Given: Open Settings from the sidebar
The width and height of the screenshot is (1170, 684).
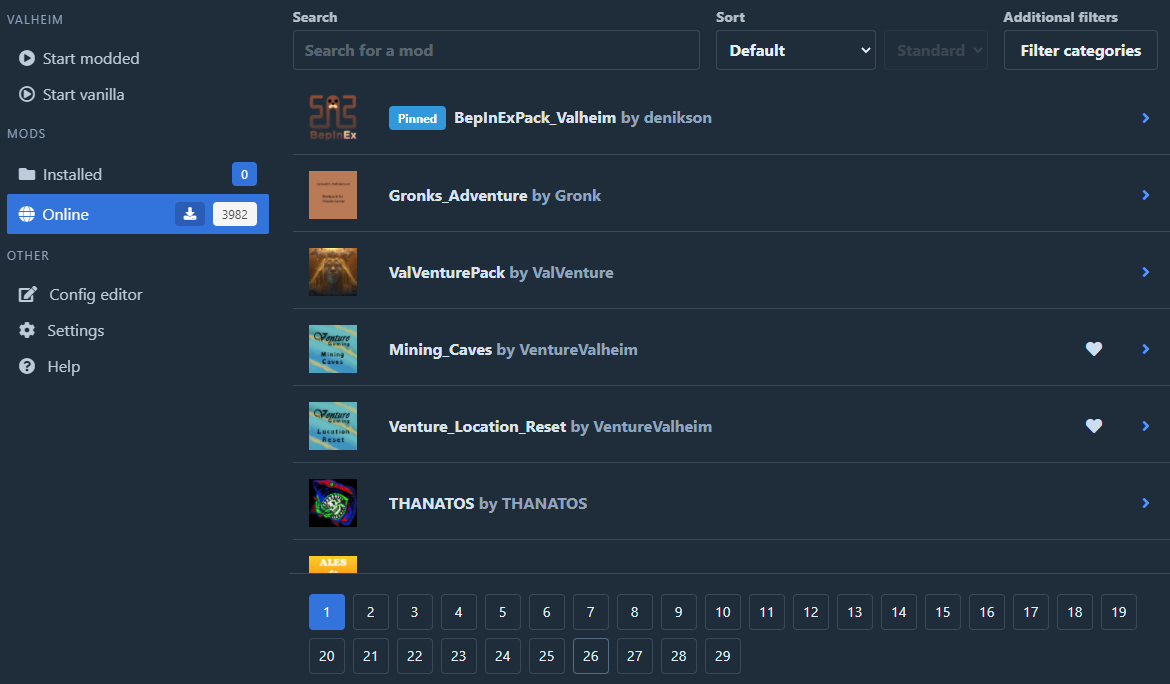Looking at the screenshot, I should [138, 330].
